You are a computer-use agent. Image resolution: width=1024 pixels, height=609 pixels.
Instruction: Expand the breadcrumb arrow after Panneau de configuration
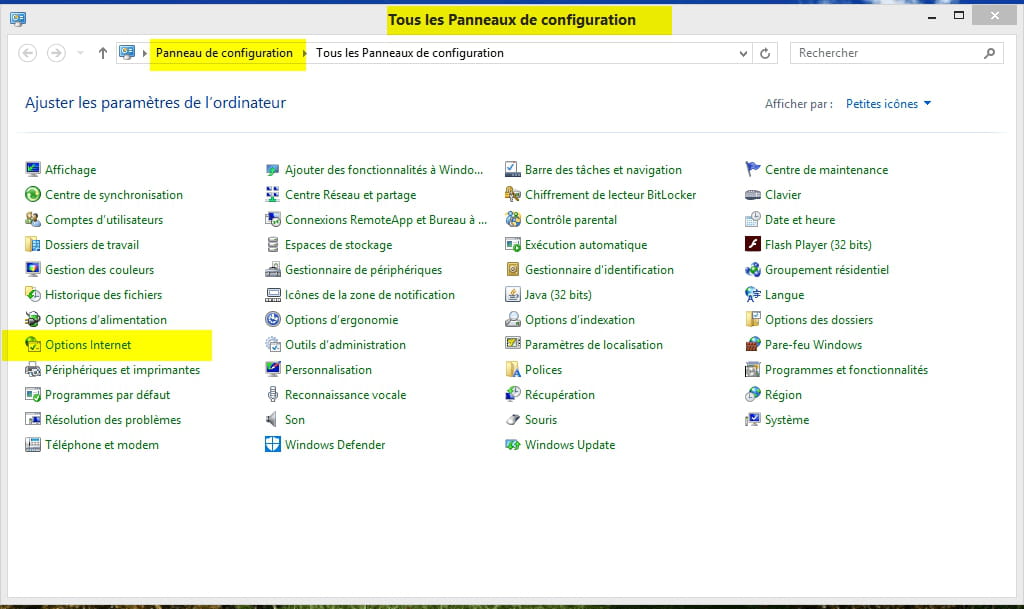pos(304,54)
